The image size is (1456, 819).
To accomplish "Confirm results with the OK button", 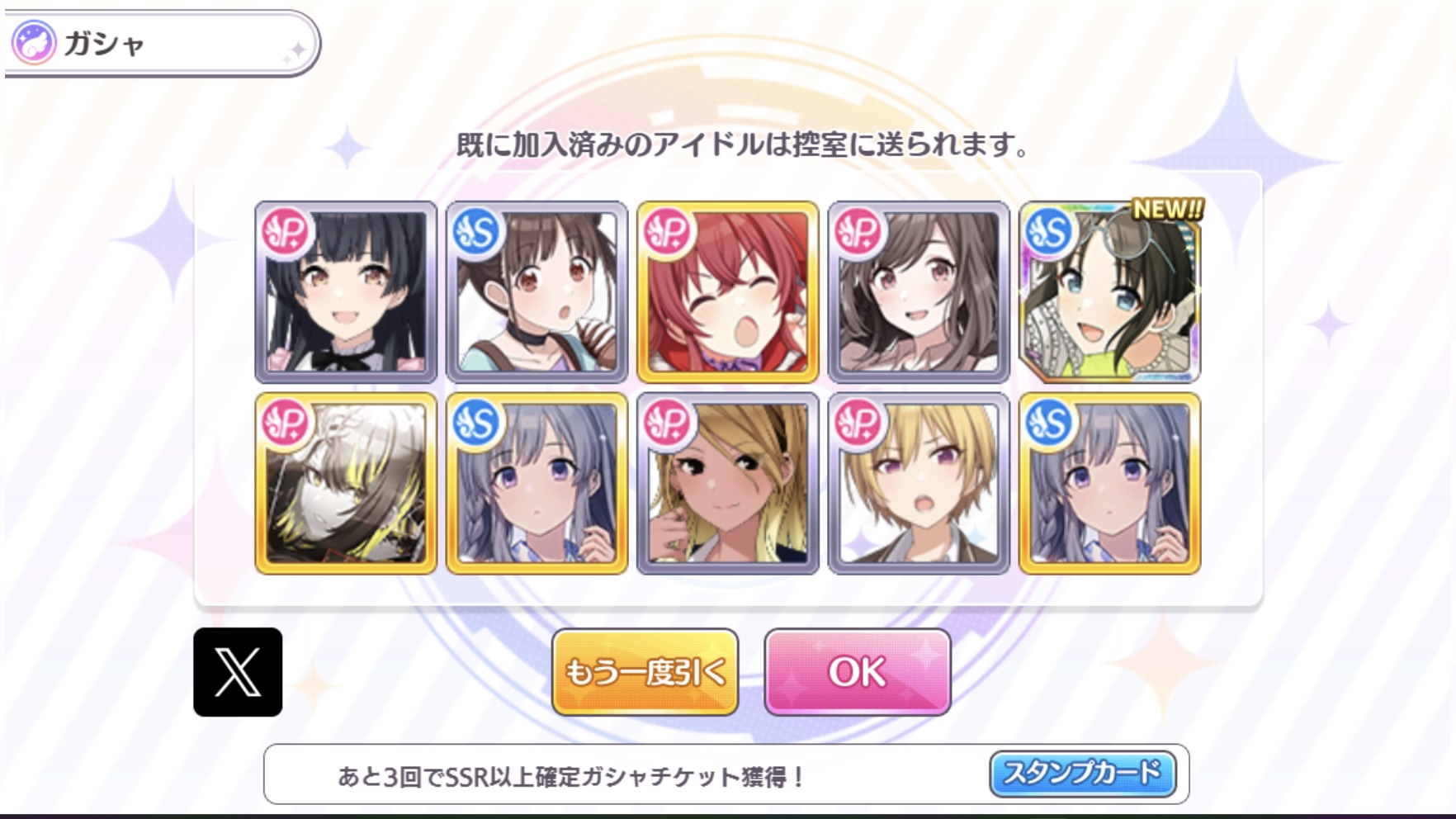I will coord(858,672).
